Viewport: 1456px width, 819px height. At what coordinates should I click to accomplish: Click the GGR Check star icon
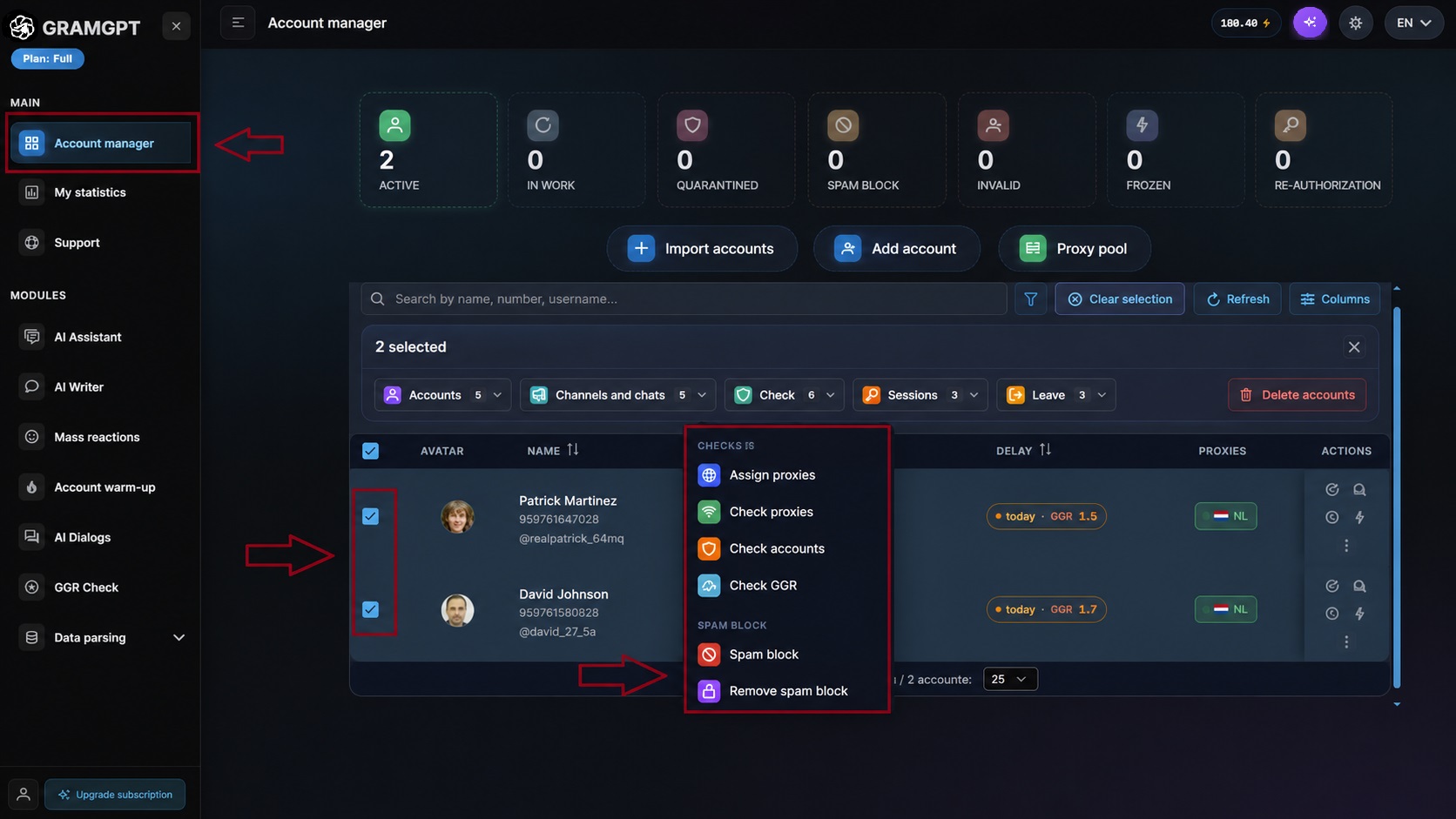pyautogui.click(x=32, y=587)
